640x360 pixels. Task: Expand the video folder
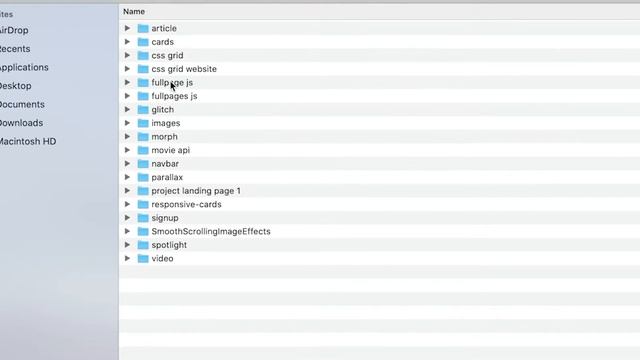127,258
